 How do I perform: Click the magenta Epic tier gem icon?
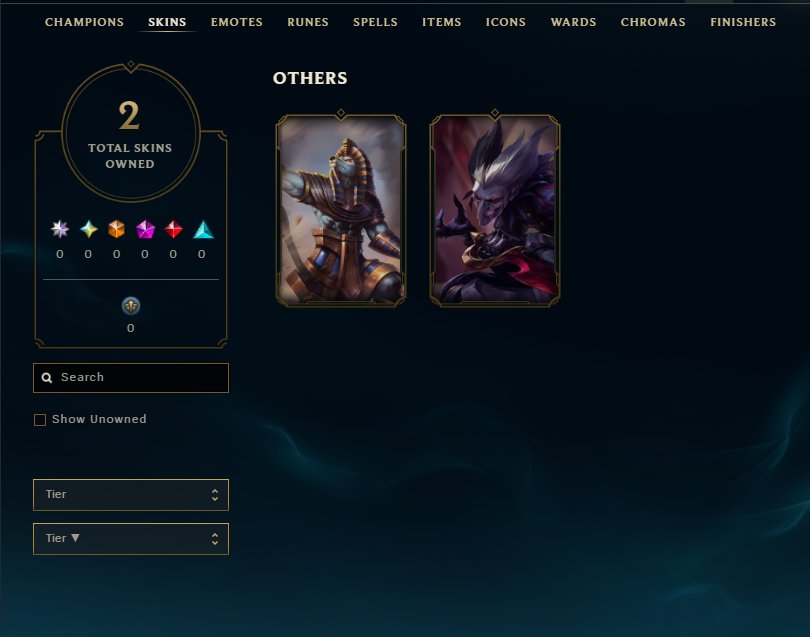[145, 229]
